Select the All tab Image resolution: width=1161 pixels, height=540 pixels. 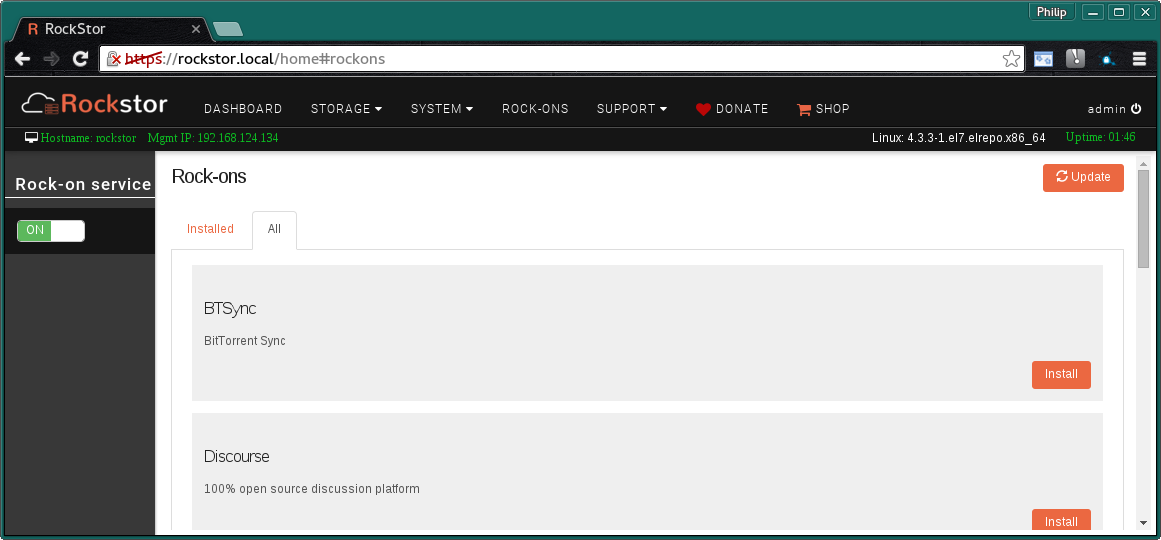(x=274, y=230)
